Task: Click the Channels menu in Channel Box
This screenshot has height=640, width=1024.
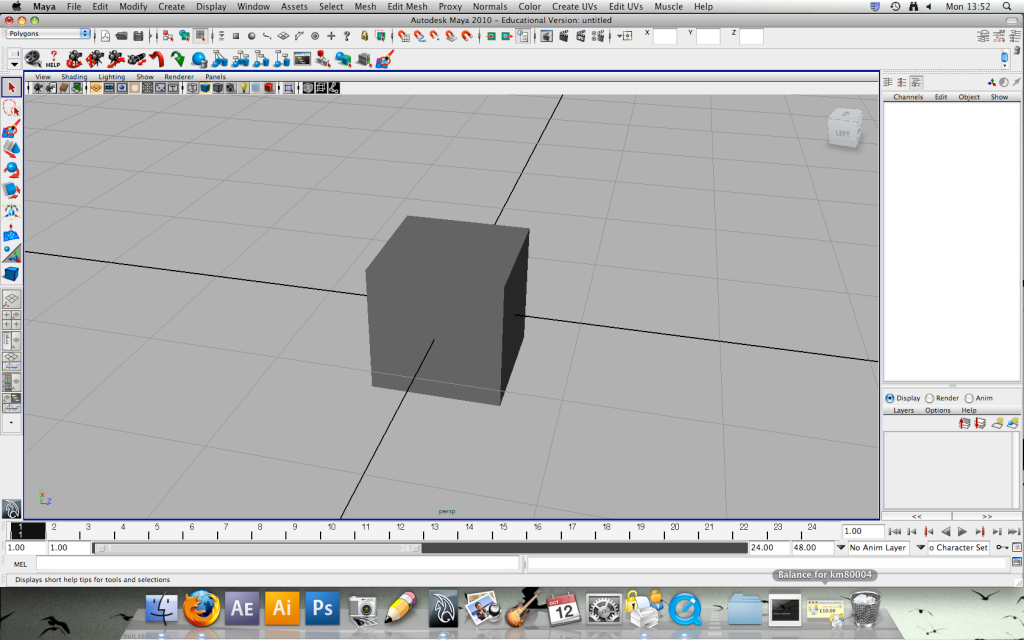Action: tap(908, 97)
